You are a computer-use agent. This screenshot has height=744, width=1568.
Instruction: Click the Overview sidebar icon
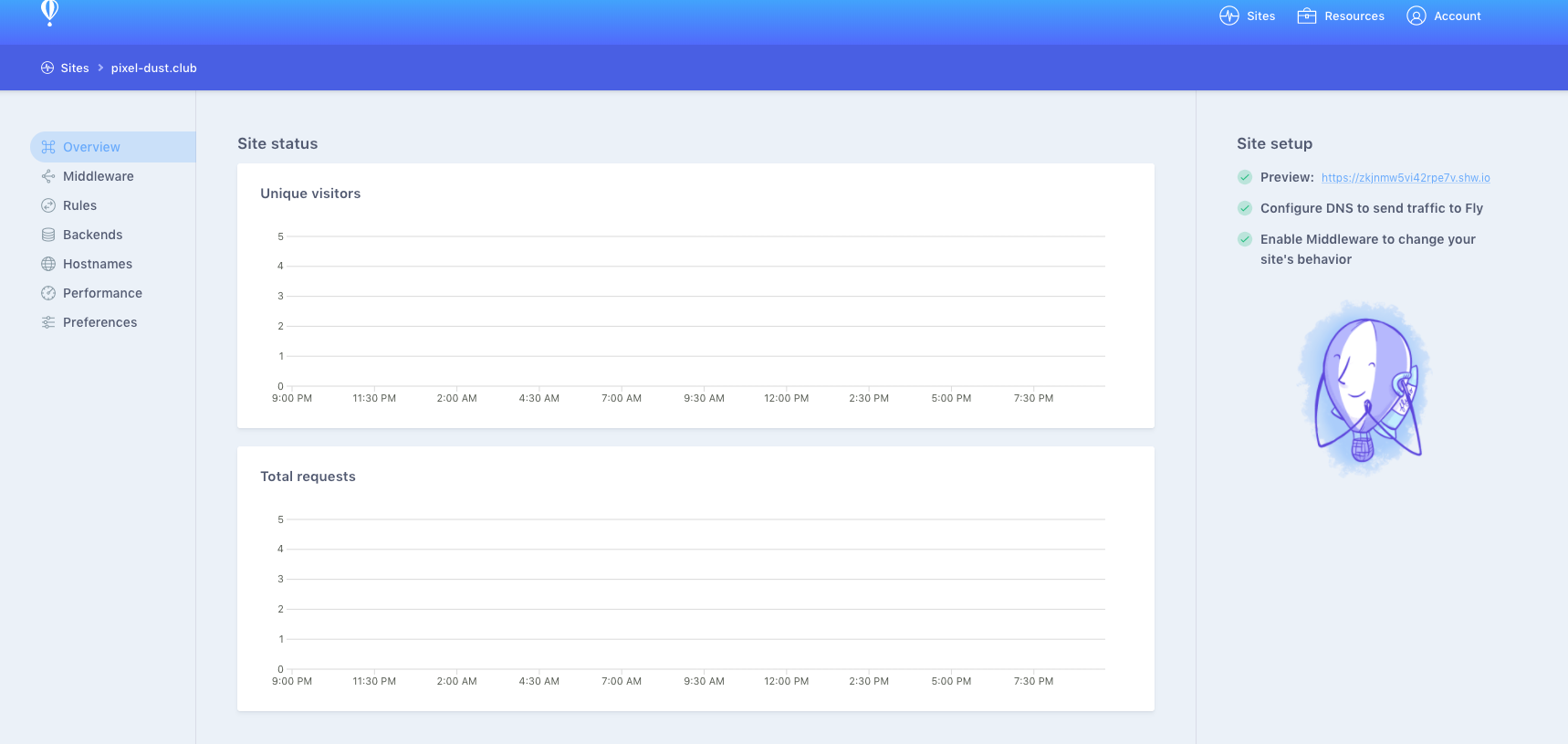(48, 147)
